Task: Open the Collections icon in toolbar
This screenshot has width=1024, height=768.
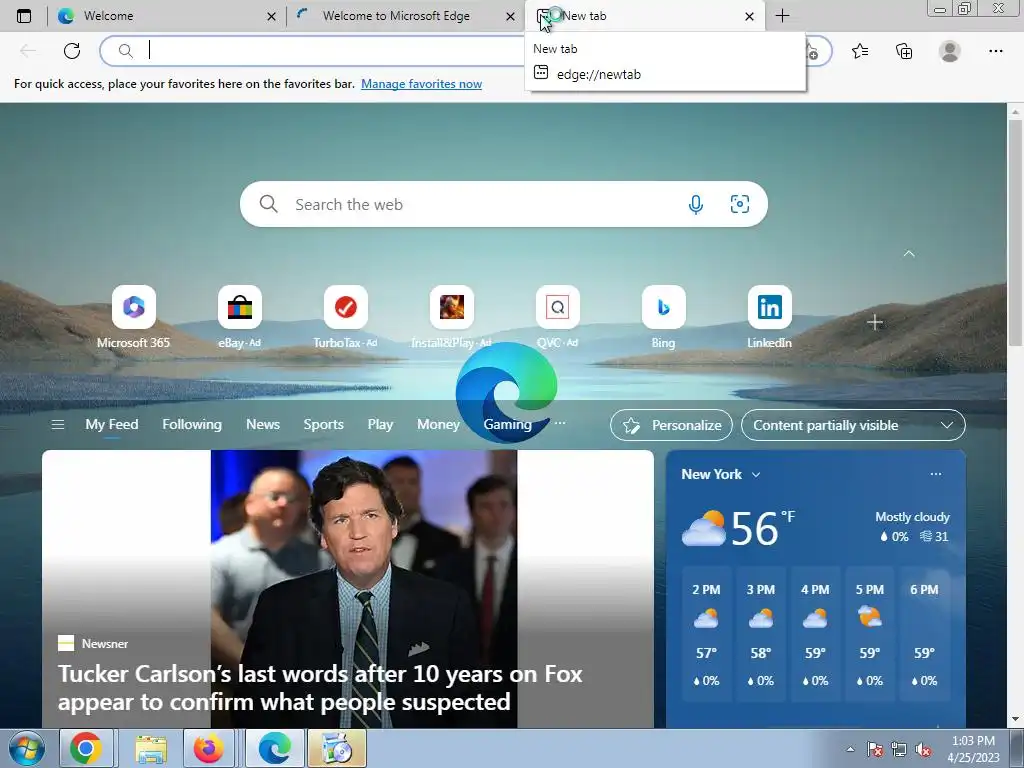Action: (x=904, y=51)
